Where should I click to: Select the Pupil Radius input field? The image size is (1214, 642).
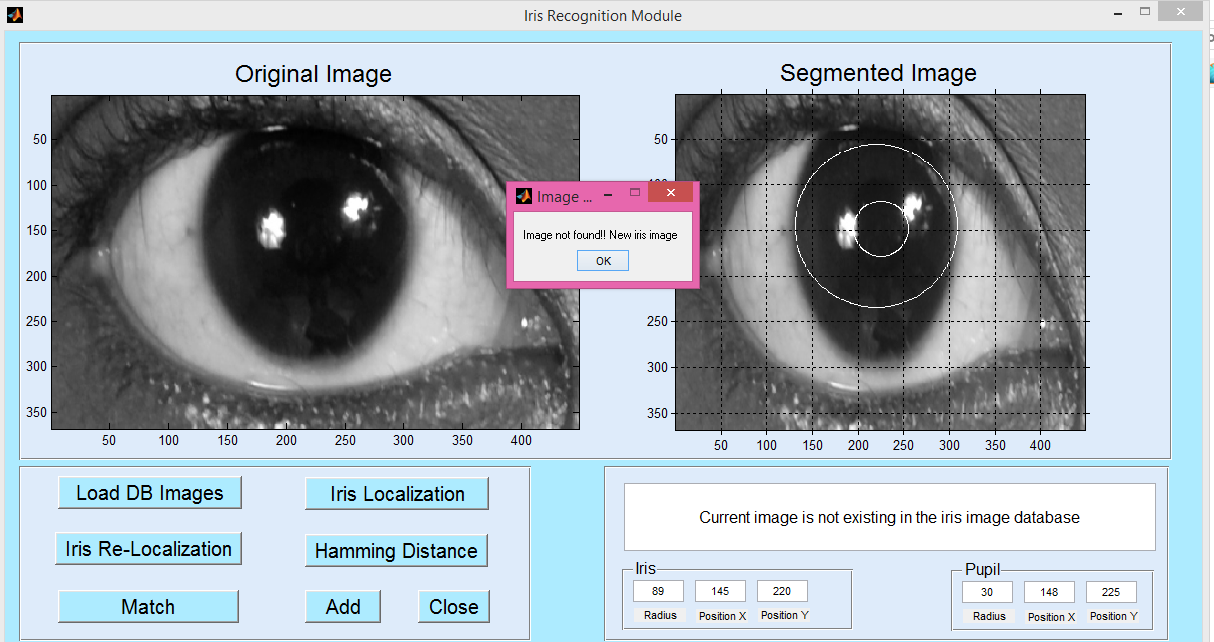click(x=987, y=592)
